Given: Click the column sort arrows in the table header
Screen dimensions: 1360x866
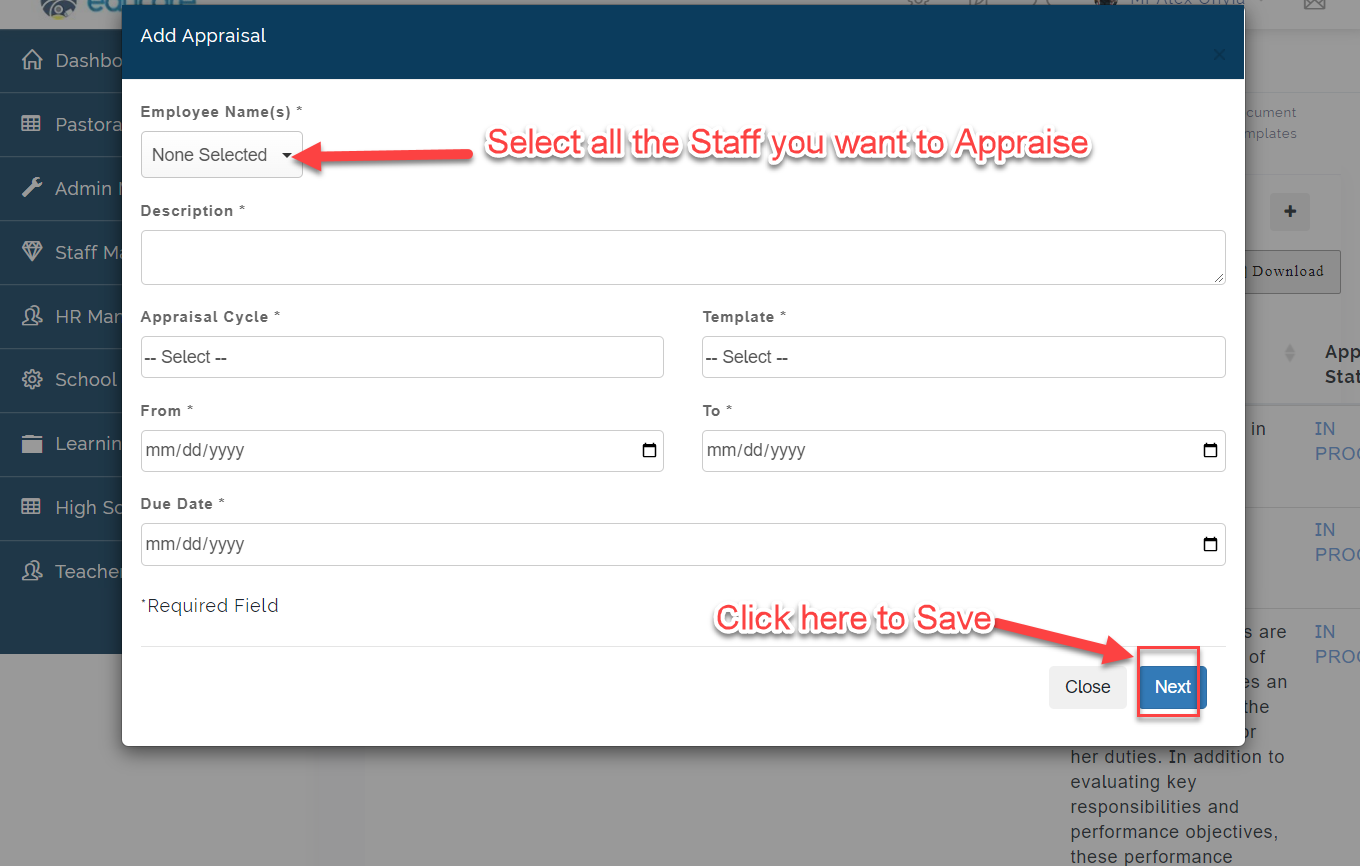Looking at the screenshot, I should pos(1289,353).
